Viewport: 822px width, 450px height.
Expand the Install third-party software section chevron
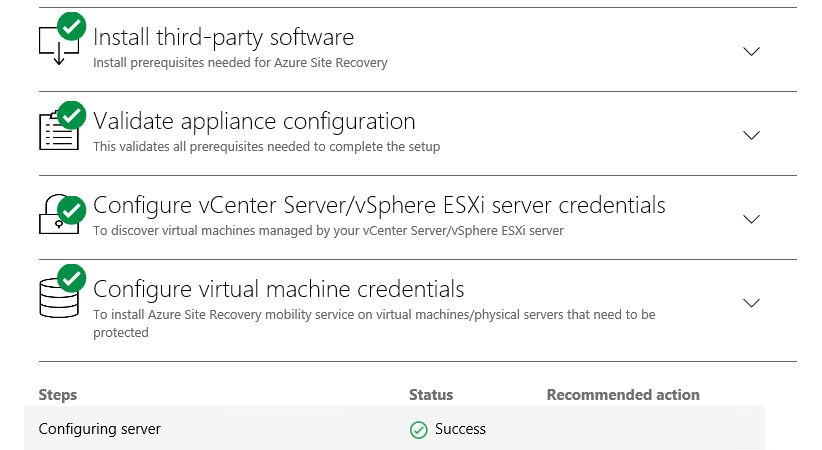pos(751,51)
